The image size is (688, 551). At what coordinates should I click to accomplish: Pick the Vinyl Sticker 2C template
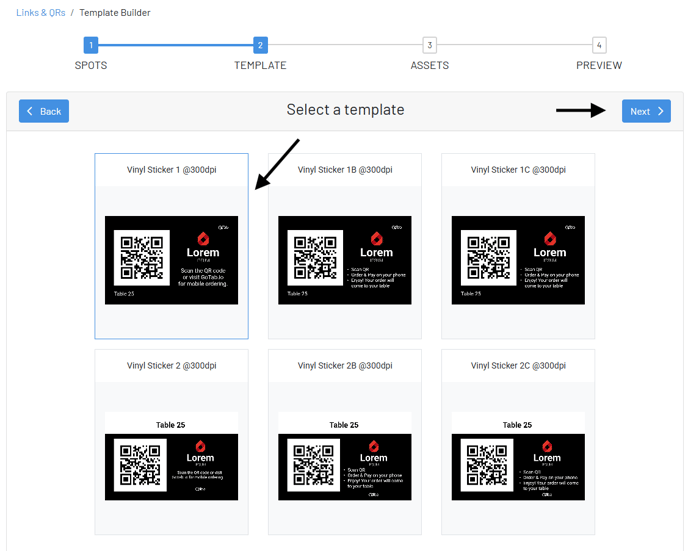point(518,441)
